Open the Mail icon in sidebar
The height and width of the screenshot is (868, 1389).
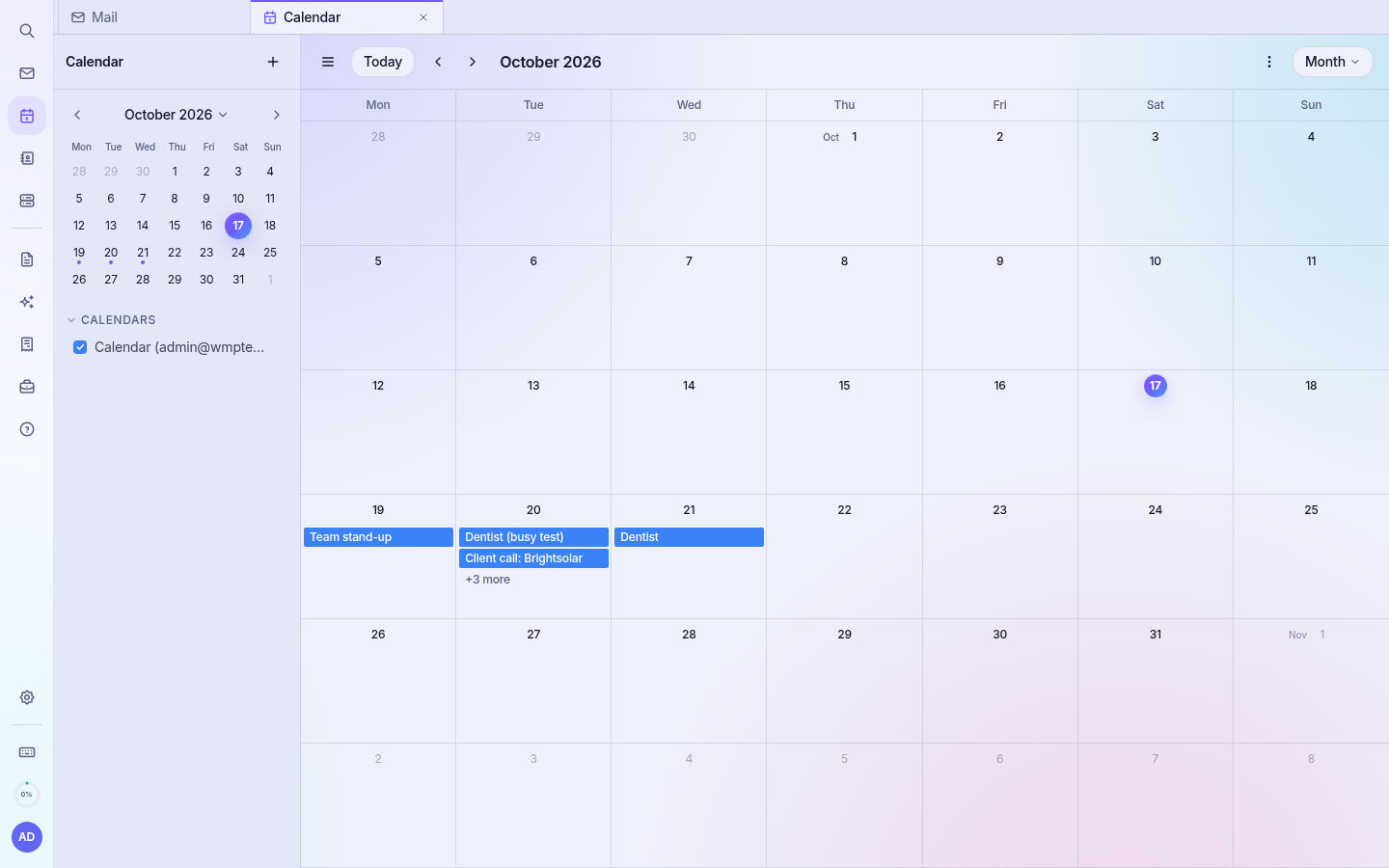27,73
